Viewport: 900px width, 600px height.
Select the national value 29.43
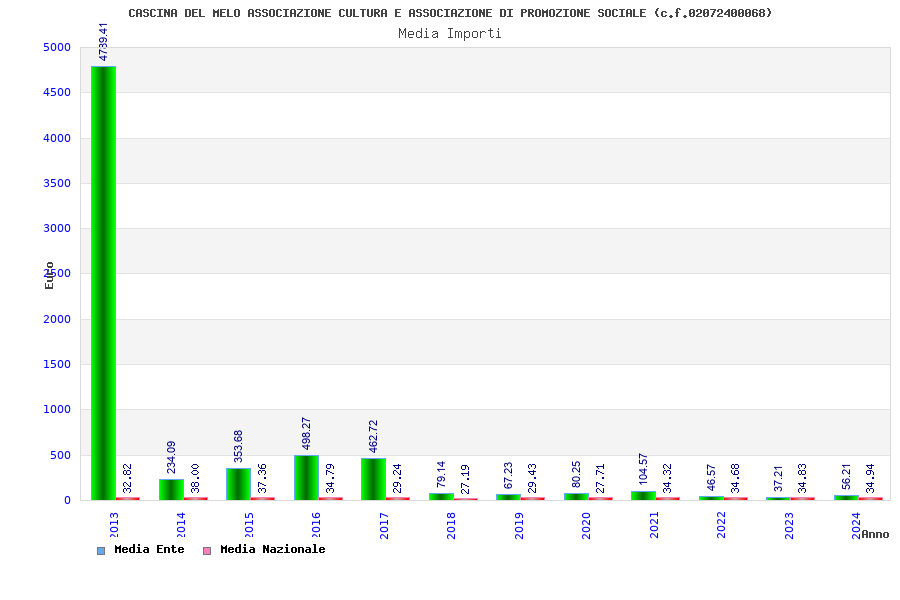[x=532, y=479]
